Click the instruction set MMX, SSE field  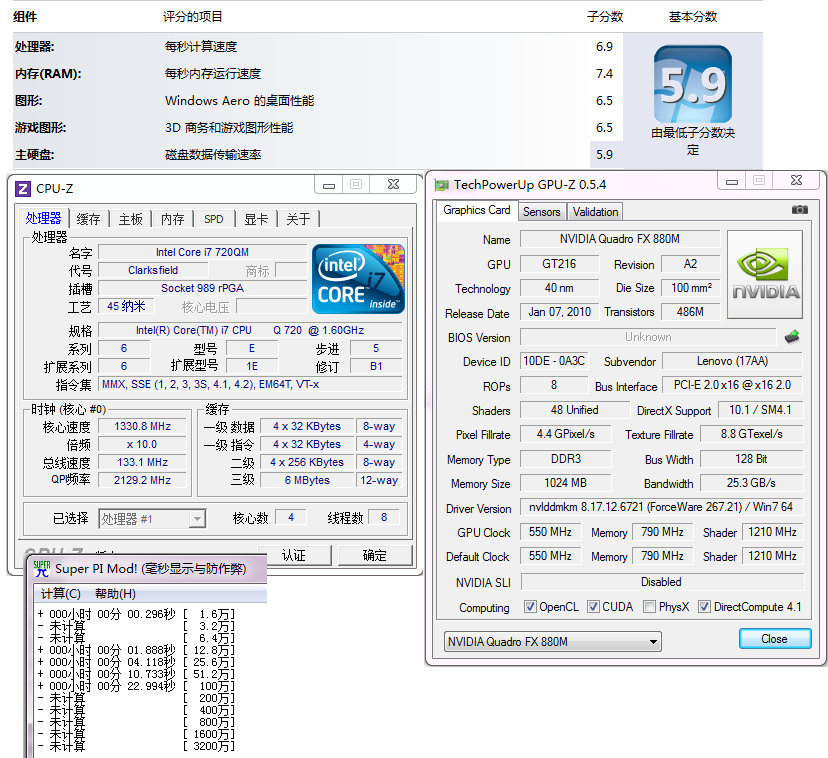tap(250, 385)
